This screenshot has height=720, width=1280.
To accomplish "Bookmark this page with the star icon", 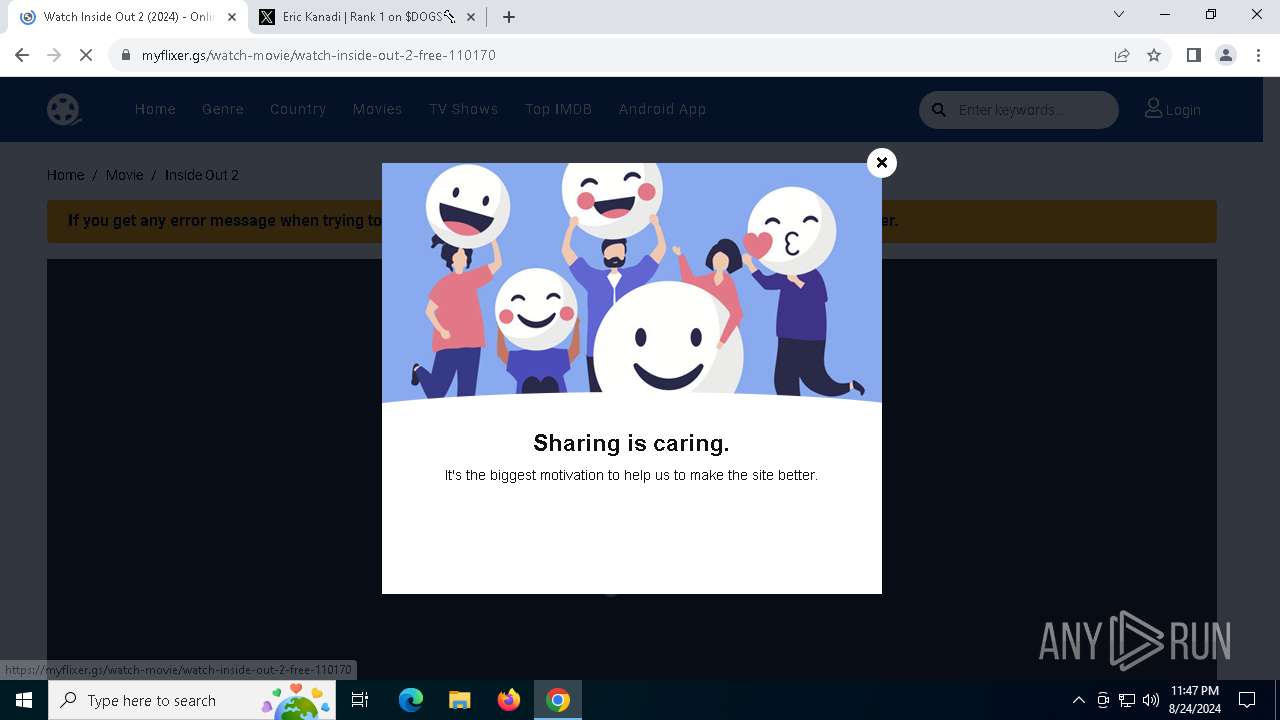I will point(1154,55).
